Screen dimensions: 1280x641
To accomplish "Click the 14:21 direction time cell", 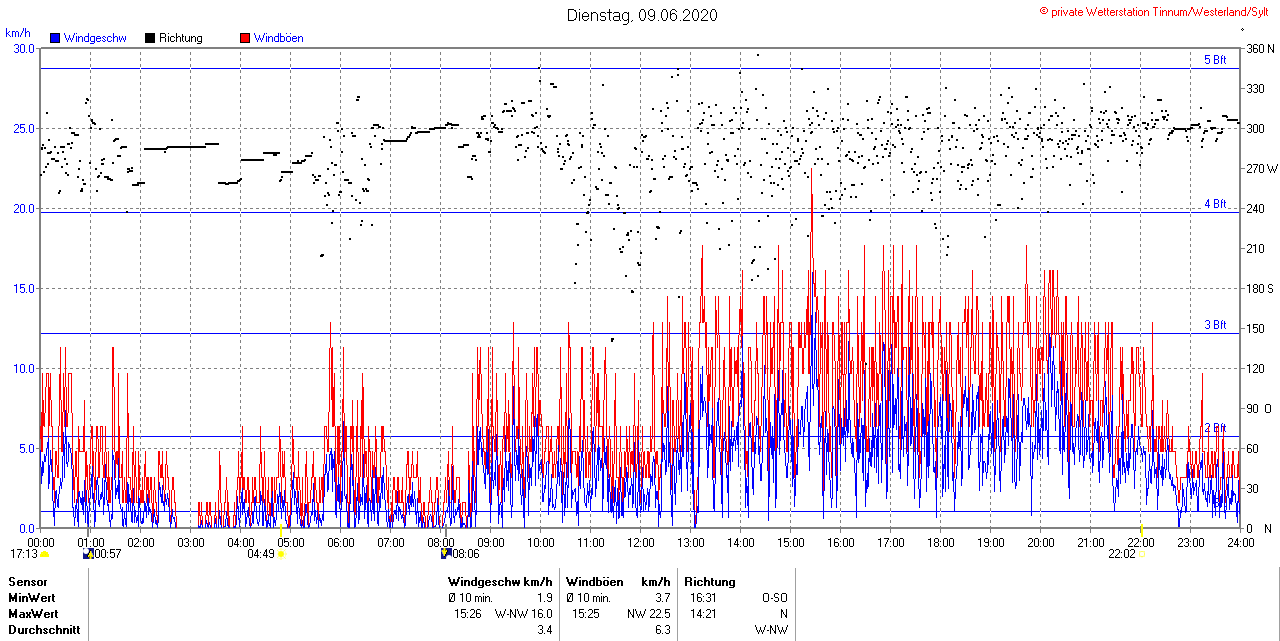I will coord(704,613).
